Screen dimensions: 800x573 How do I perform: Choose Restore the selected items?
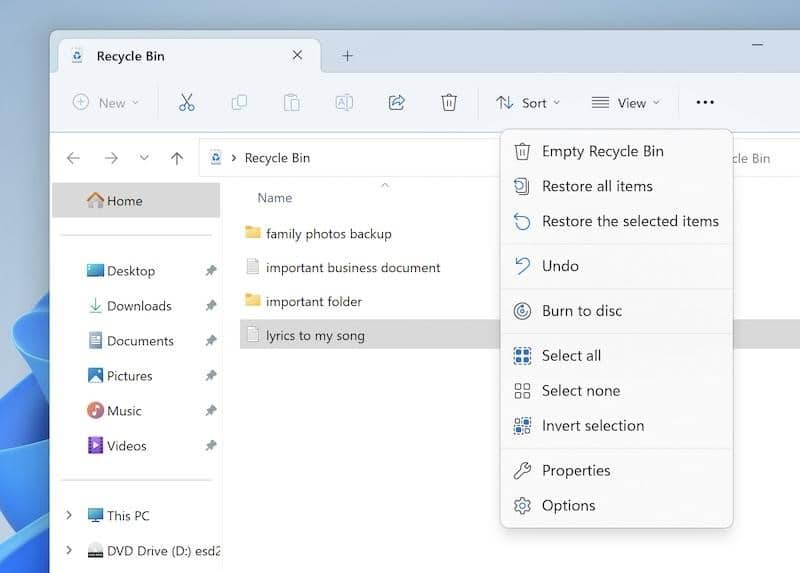tap(617, 221)
